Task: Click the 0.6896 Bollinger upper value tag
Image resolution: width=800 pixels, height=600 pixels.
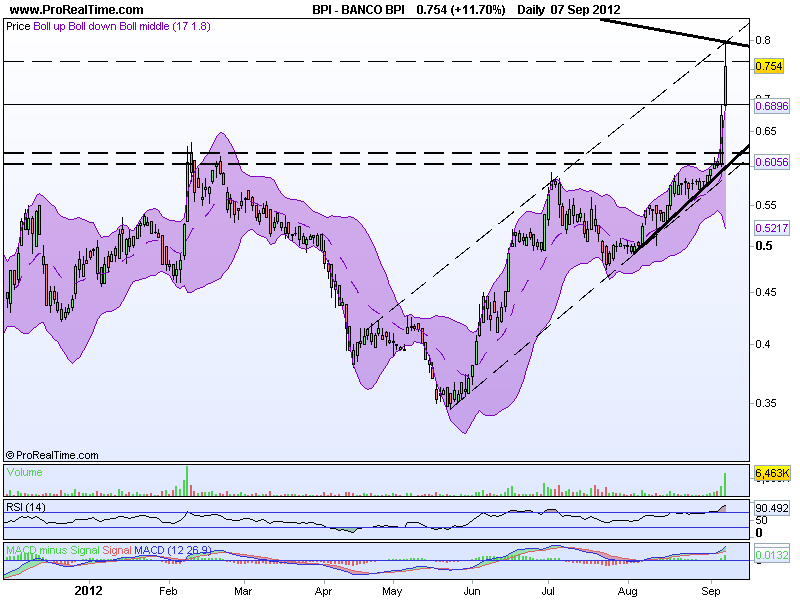Action: (x=772, y=106)
